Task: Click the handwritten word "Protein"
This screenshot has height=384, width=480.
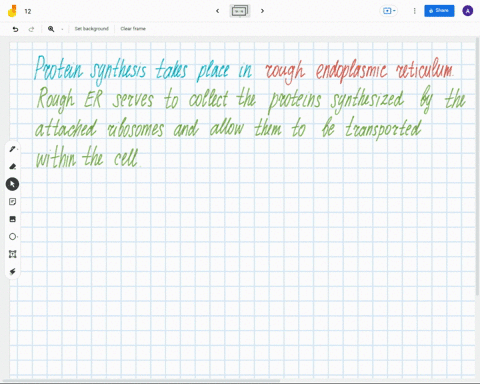Action: (58, 68)
